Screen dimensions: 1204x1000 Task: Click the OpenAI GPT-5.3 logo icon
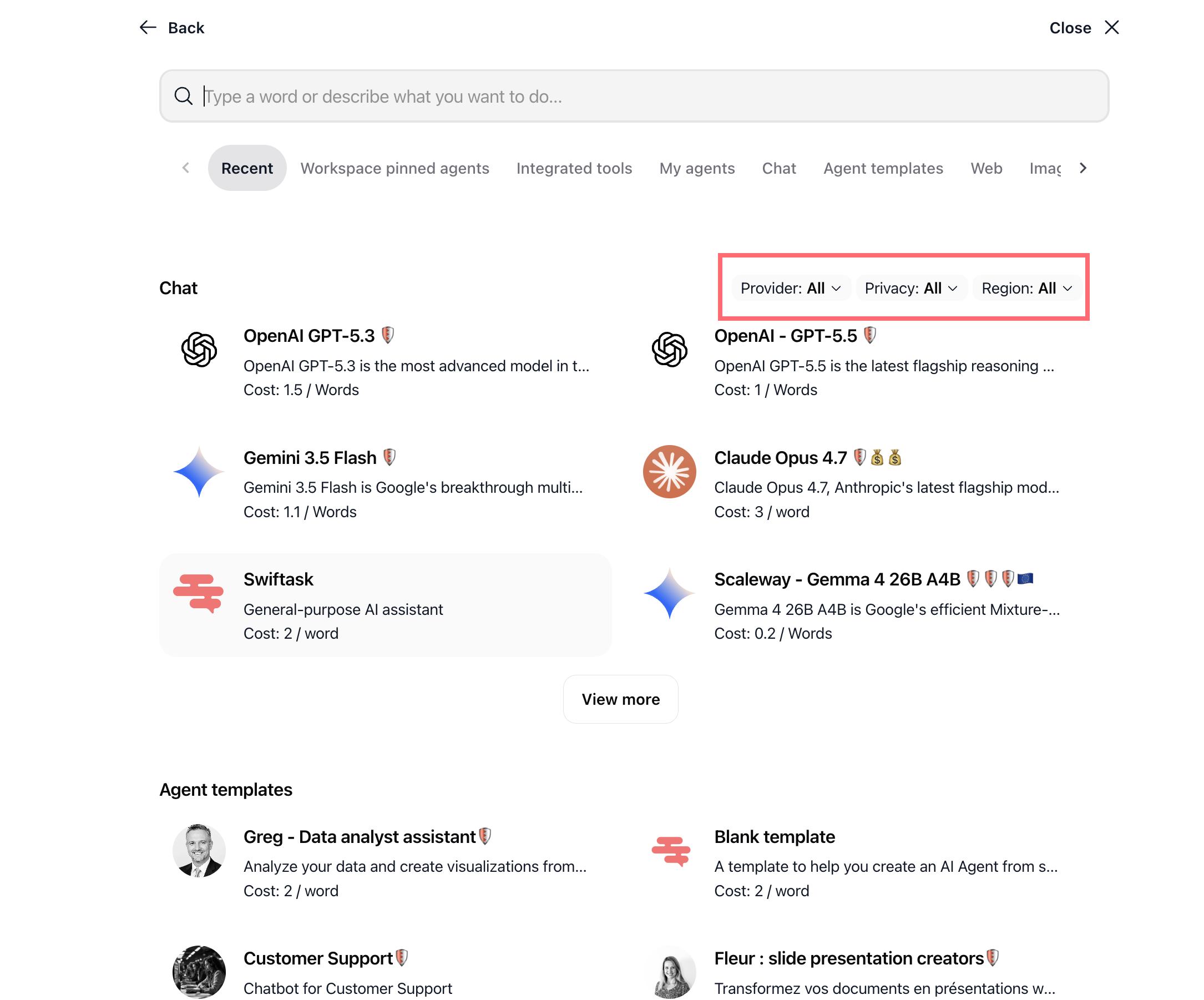tap(199, 349)
